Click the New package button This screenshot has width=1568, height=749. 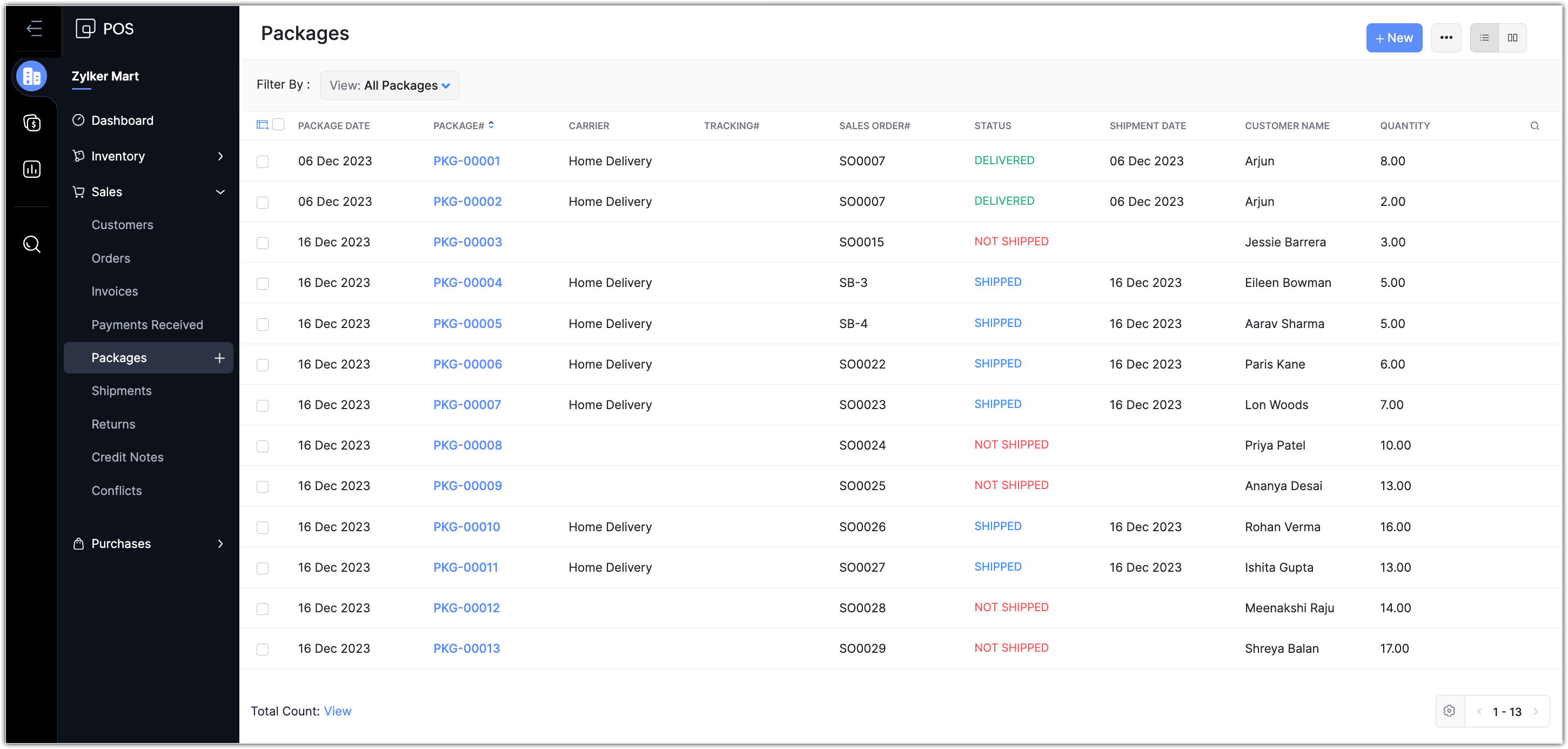[x=1393, y=38]
